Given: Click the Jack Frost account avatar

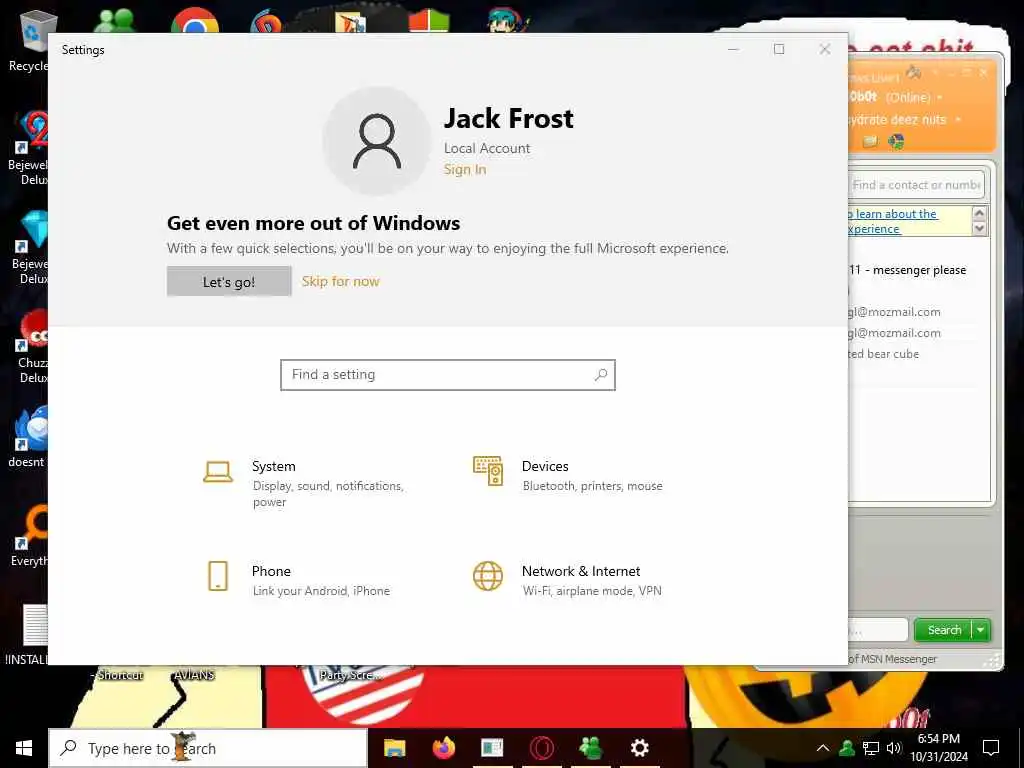Looking at the screenshot, I should tap(377, 141).
